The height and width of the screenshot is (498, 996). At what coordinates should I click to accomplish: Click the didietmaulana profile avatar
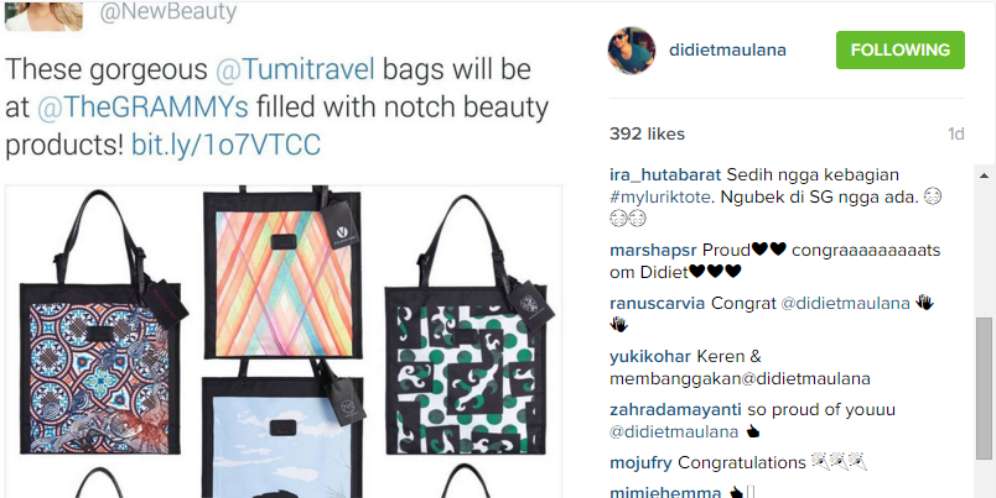(631, 50)
